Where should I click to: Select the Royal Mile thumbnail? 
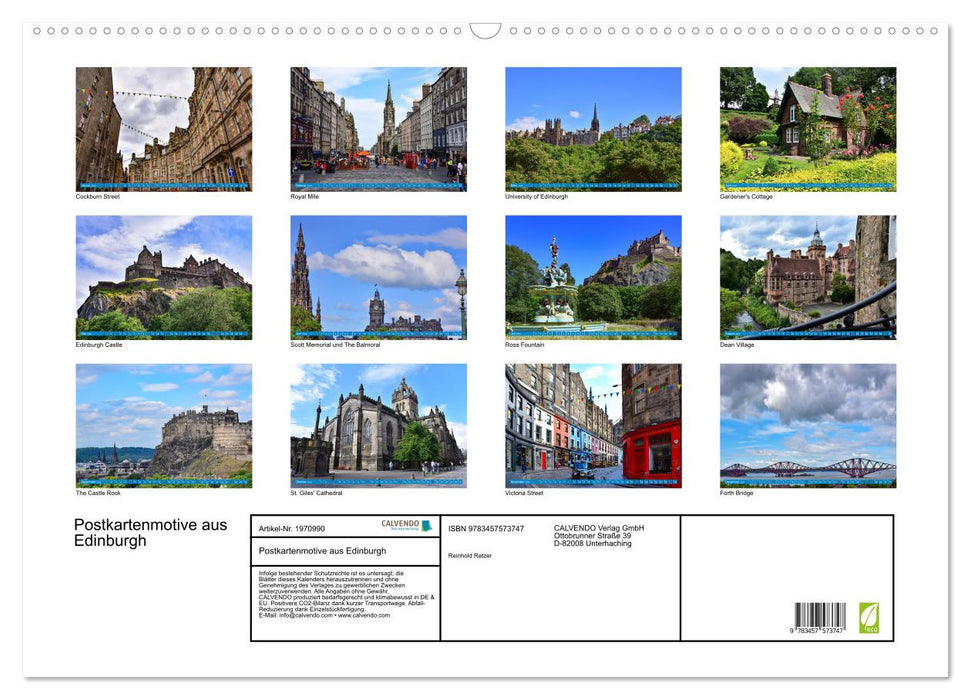pos(378,128)
